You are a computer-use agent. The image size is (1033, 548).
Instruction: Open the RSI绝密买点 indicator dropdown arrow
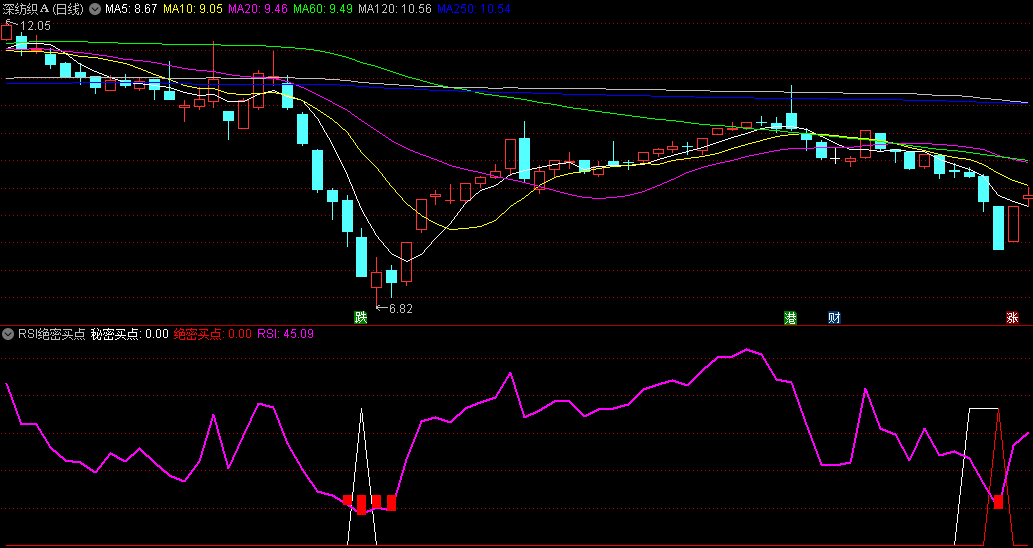(9, 334)
